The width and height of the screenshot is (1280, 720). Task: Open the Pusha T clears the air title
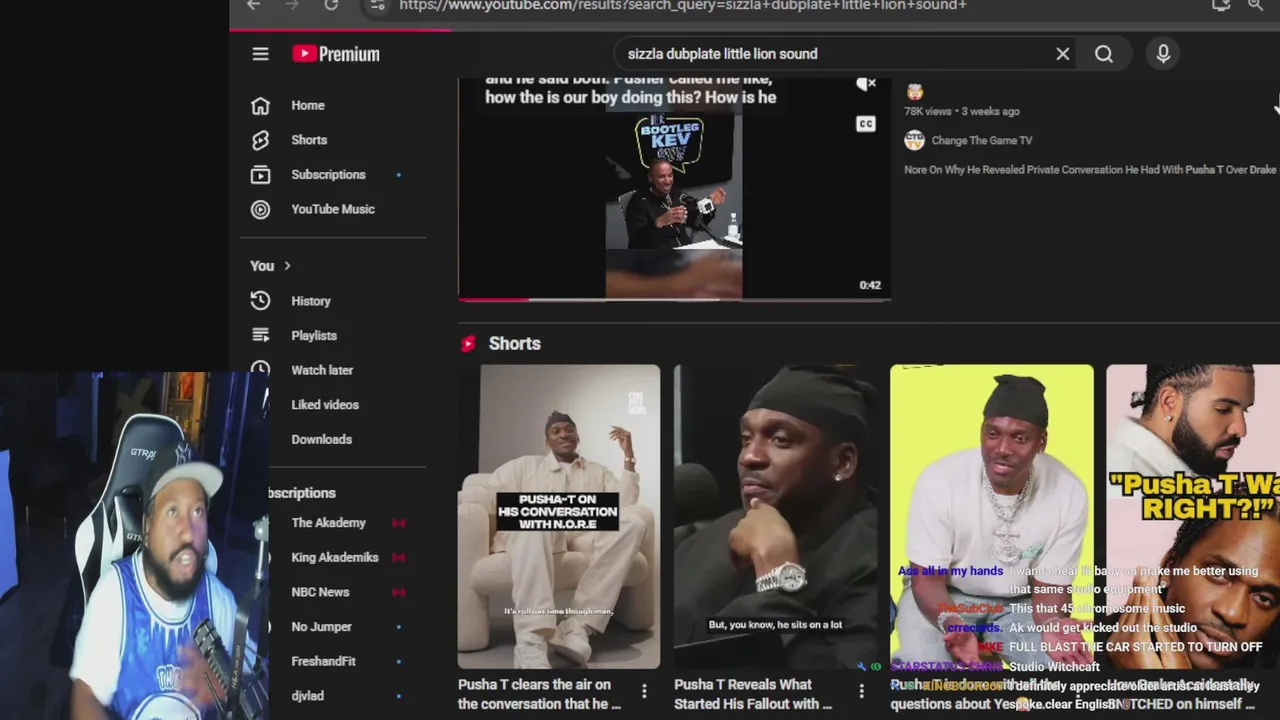click(x=539, y=694)
